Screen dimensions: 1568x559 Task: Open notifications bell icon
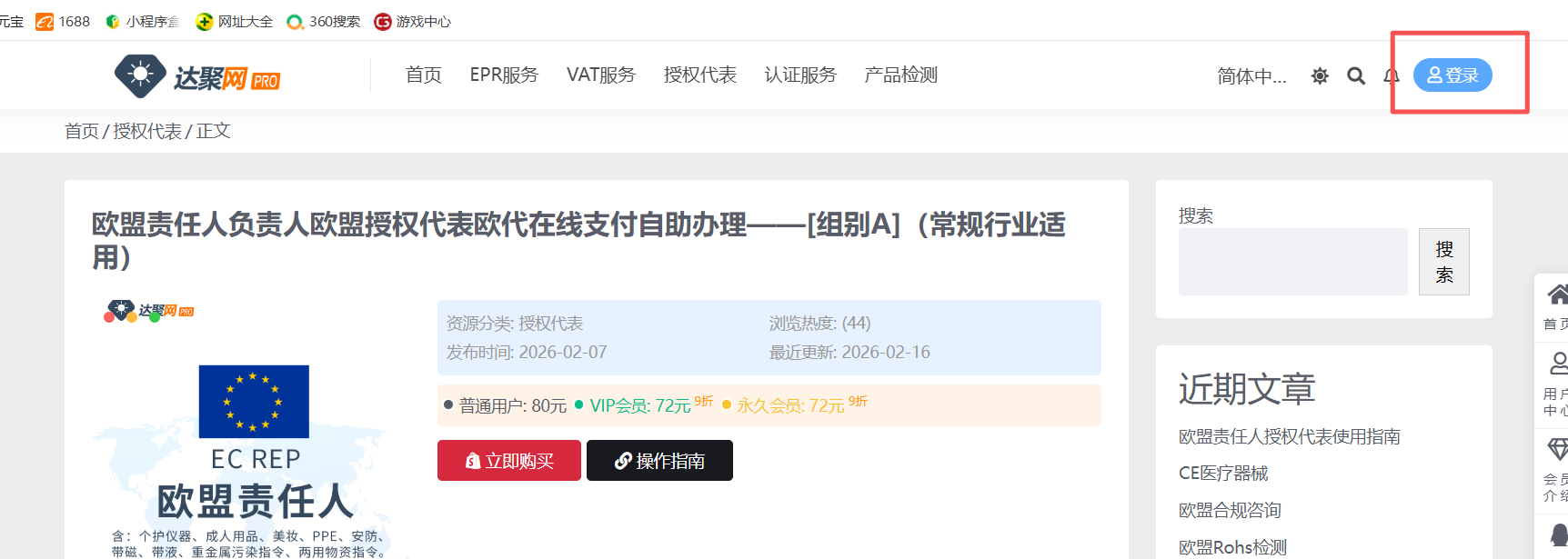[1391, 76]
